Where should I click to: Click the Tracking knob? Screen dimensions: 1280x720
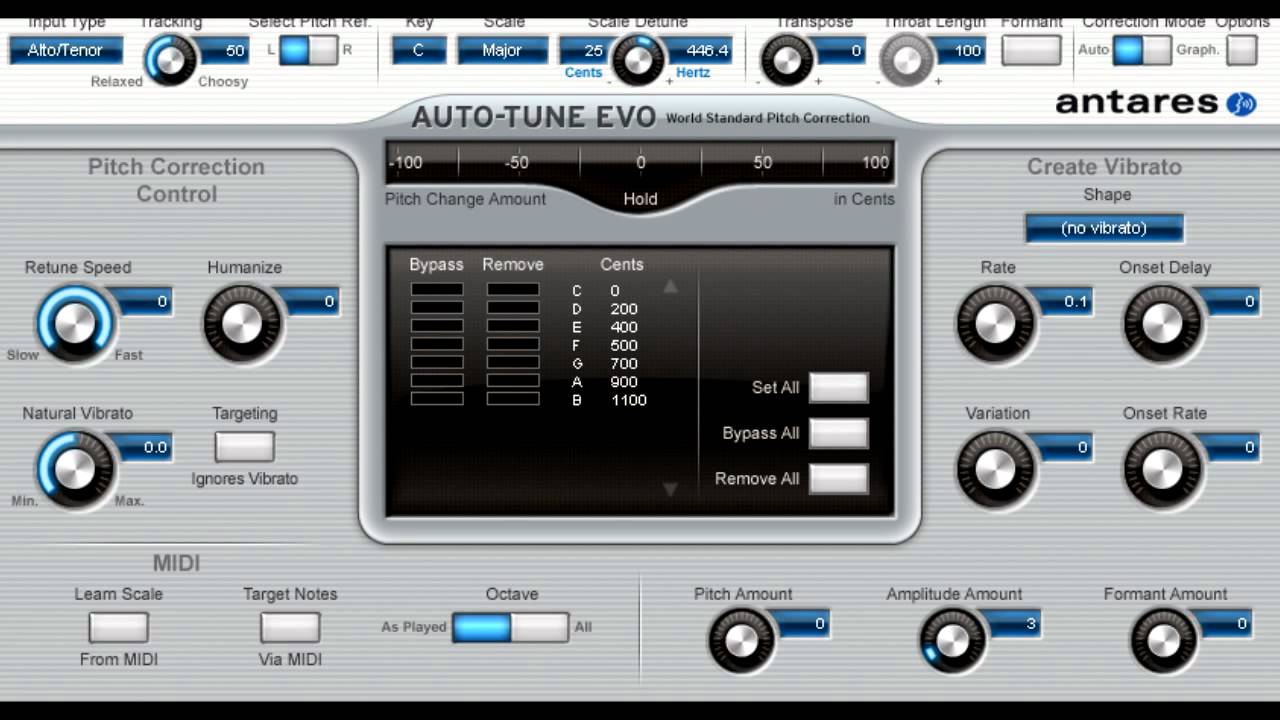pyautogui.click(x=171, y=60)
